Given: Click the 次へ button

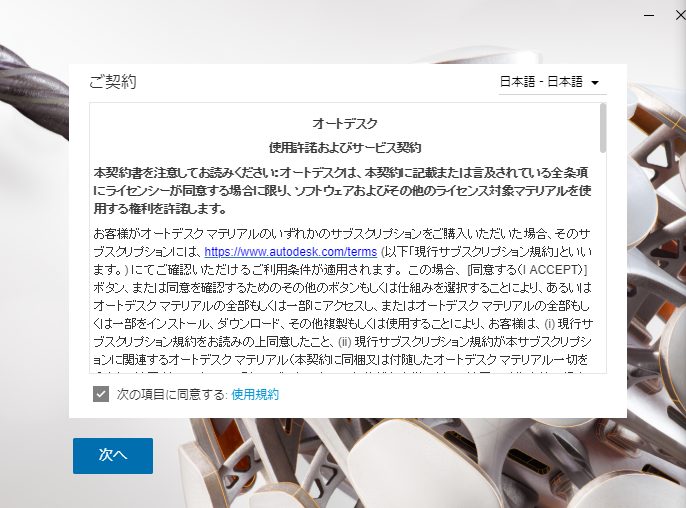Looking at the screenshot, I should (113, 455).
